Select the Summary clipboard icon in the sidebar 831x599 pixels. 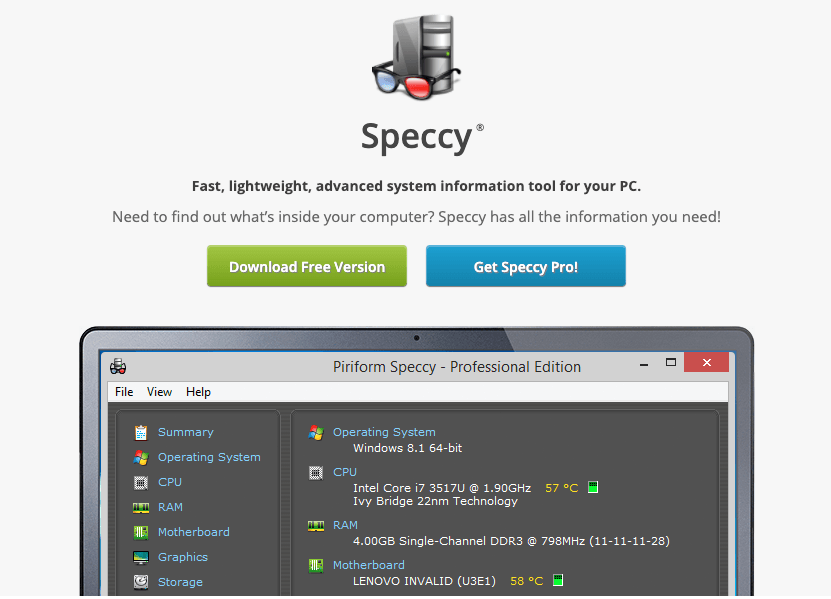click(140, 433)
